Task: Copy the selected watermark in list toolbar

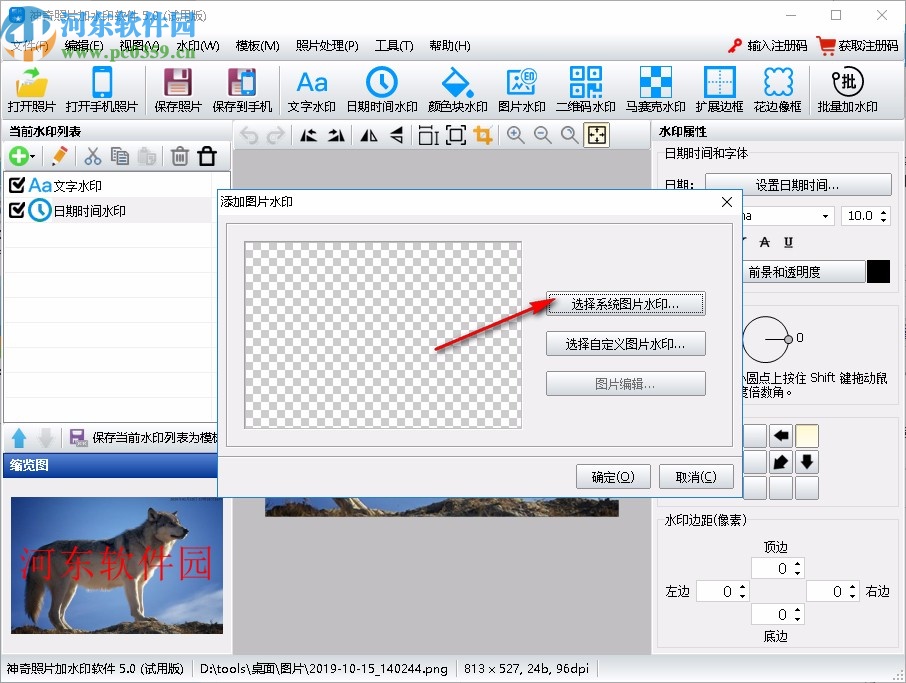Action: tap(120, 156)
